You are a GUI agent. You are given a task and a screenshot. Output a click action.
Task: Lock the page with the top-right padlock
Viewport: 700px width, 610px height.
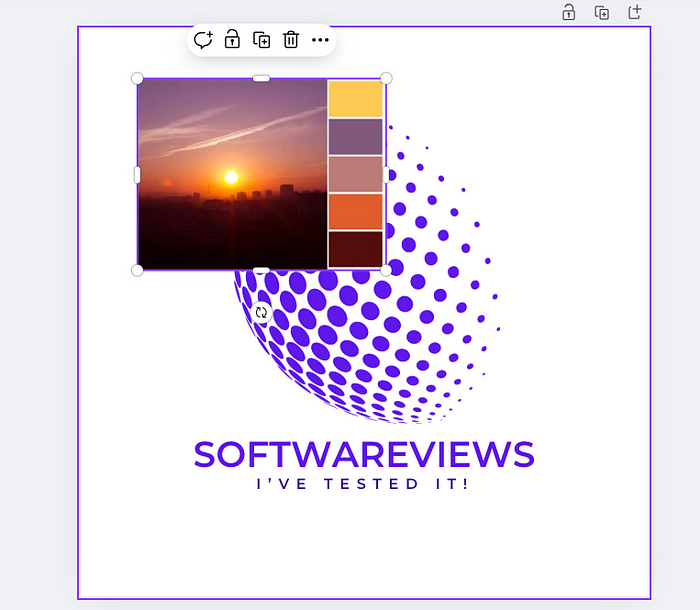click(568, 12)
